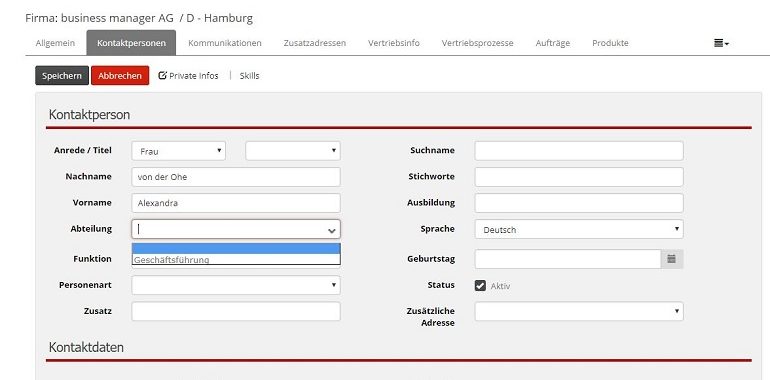Click the Vorname field with Alexandra
Image resolution: width=770 pixels, height=380 pixels.
236,203
